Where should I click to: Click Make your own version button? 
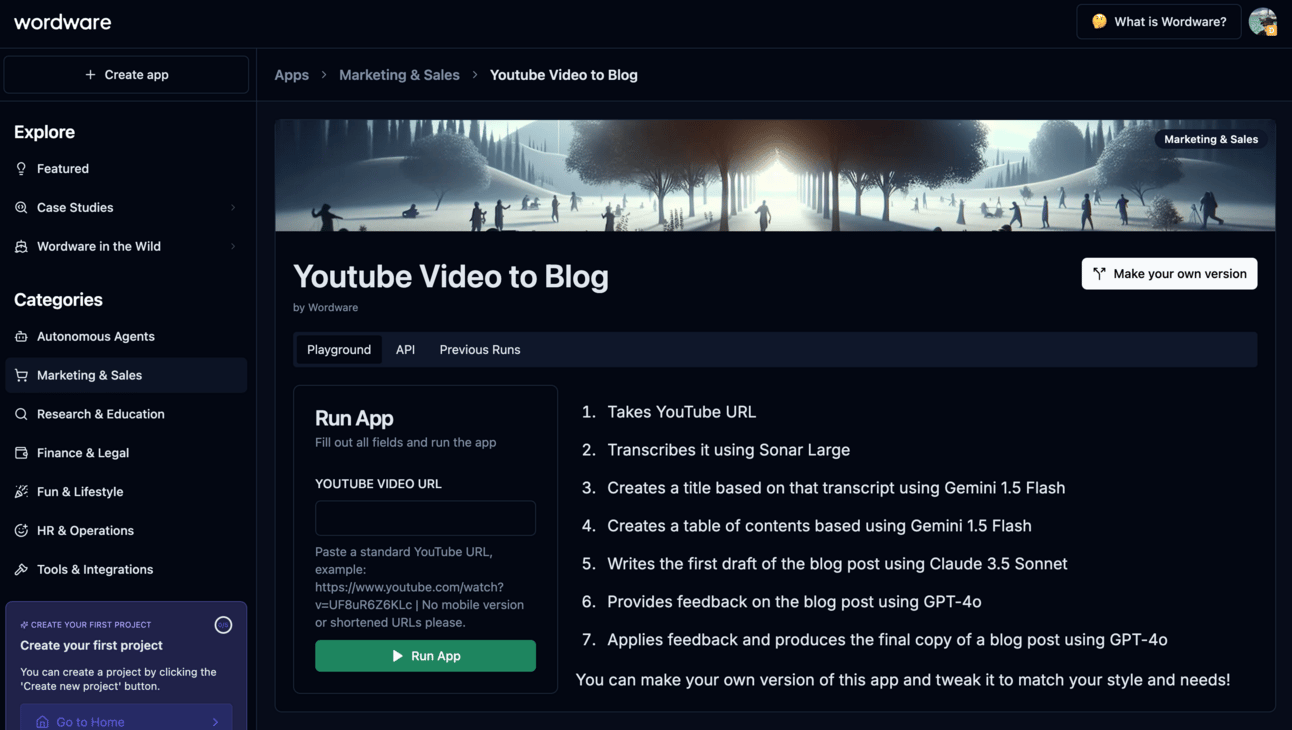(1169, 274)
